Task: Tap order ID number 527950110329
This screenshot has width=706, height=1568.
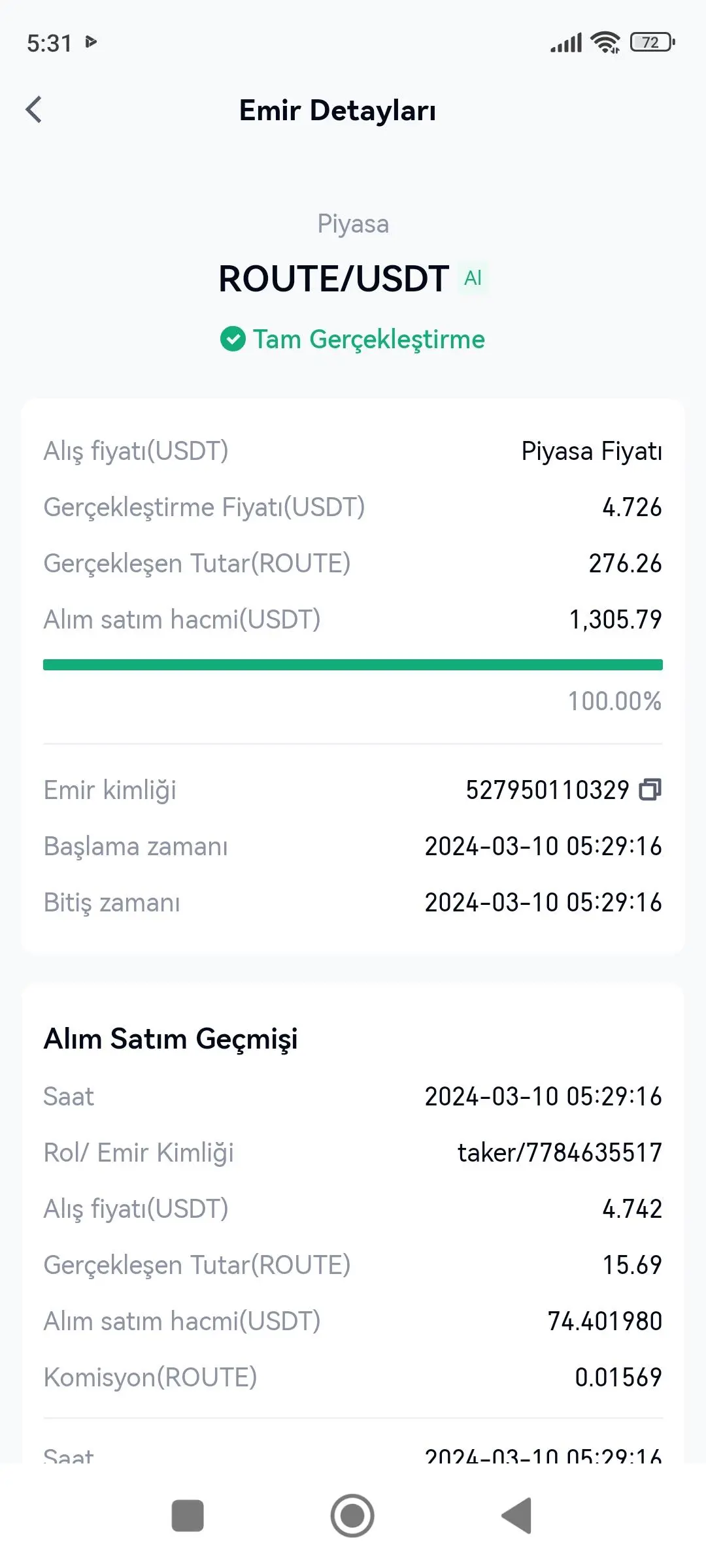Action: coord(547,790)
